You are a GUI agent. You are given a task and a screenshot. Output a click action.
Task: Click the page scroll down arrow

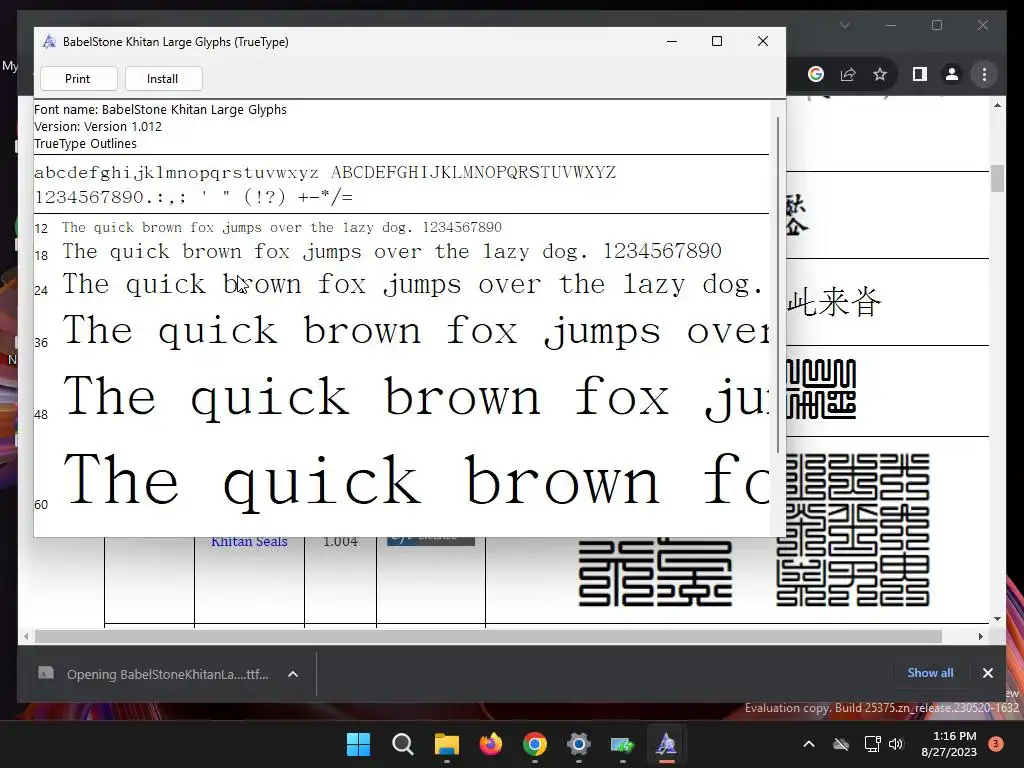[x=997, y=619]
